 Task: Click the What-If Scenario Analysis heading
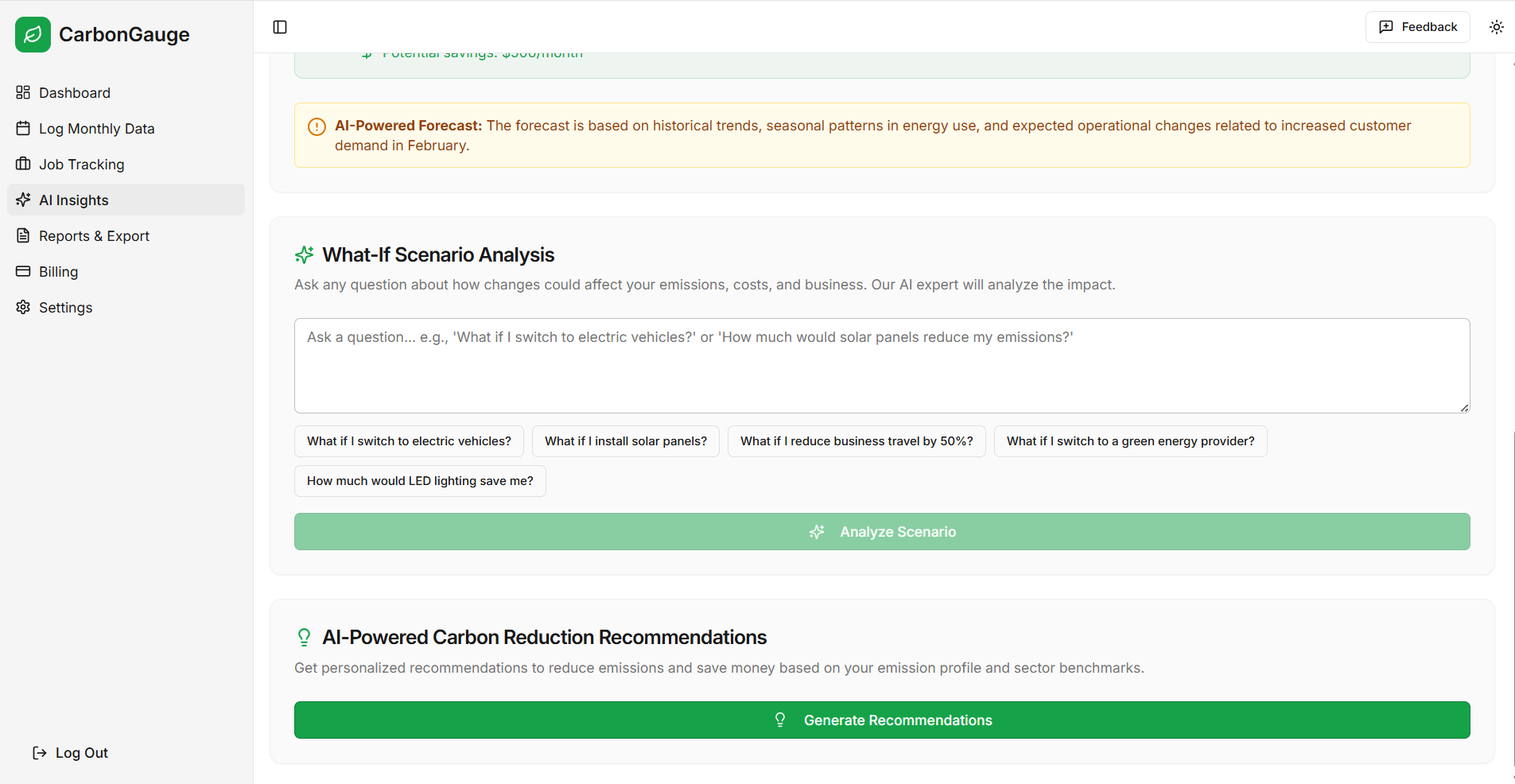point(438,254)
